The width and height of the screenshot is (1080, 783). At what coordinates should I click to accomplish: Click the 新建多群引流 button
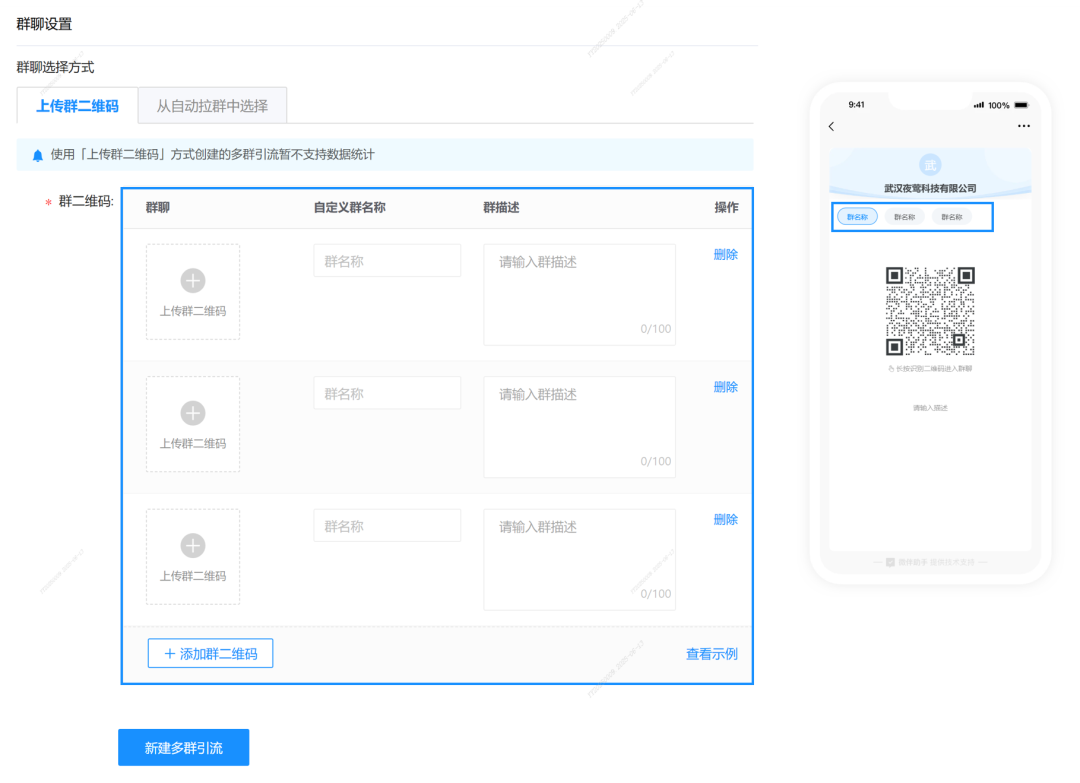183,748
